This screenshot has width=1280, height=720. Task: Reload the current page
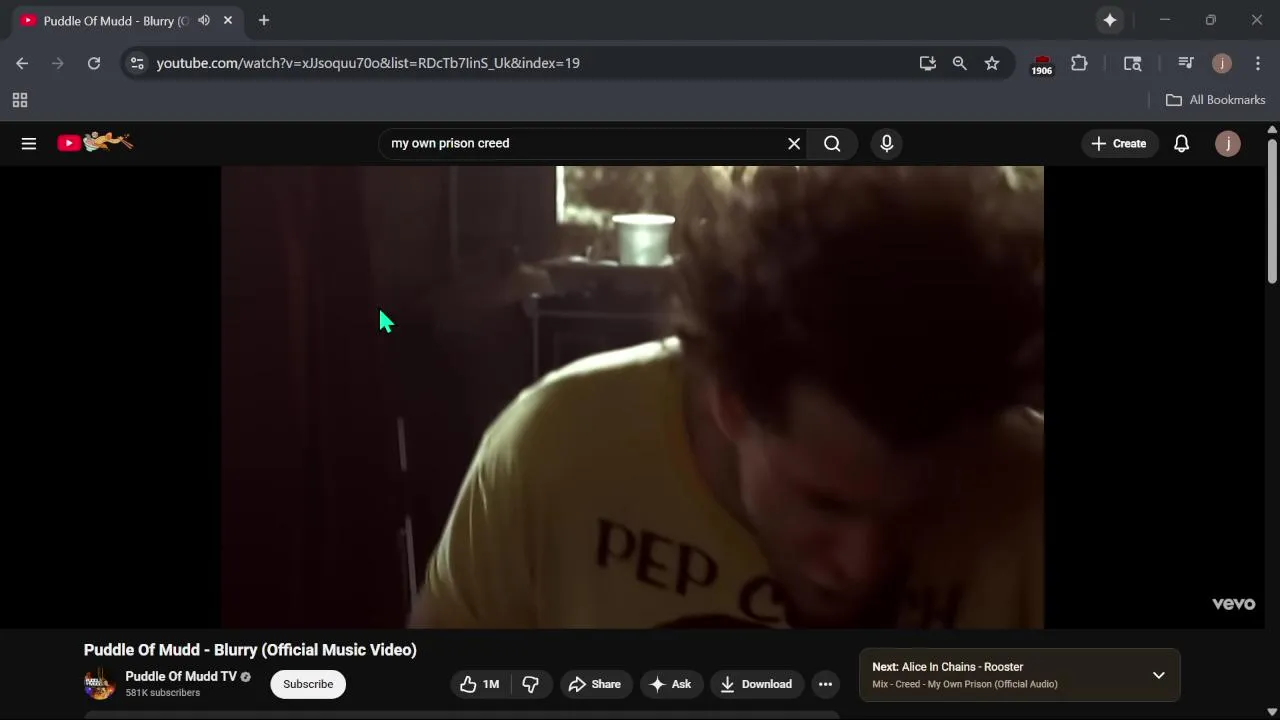point(94,63)
